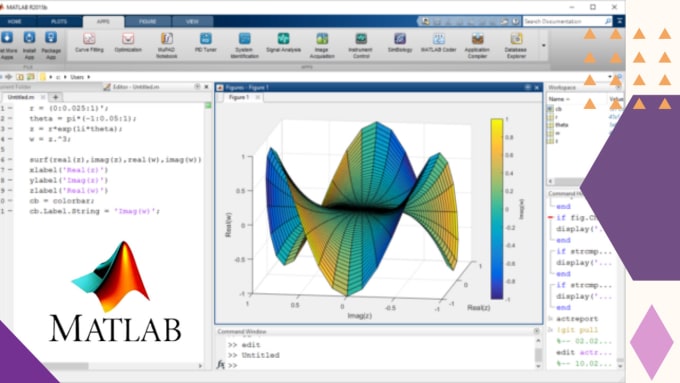The image size is (680, 383).
Task: Launch the Database Explorer app
Action: [x=516, y=45]
